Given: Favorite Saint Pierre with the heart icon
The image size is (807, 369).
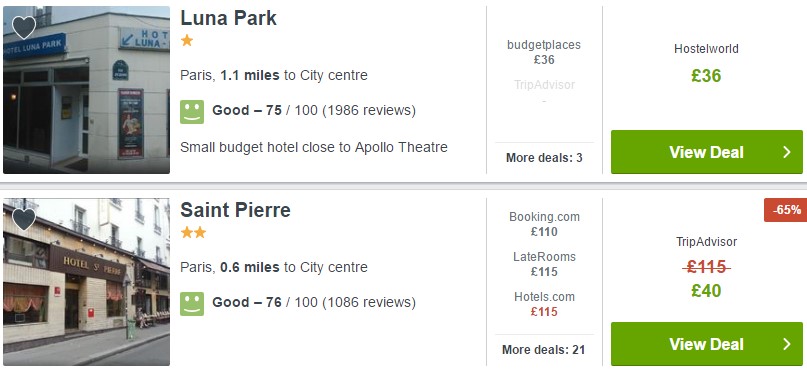Looking at the screenshot, I should click(24, 219).
